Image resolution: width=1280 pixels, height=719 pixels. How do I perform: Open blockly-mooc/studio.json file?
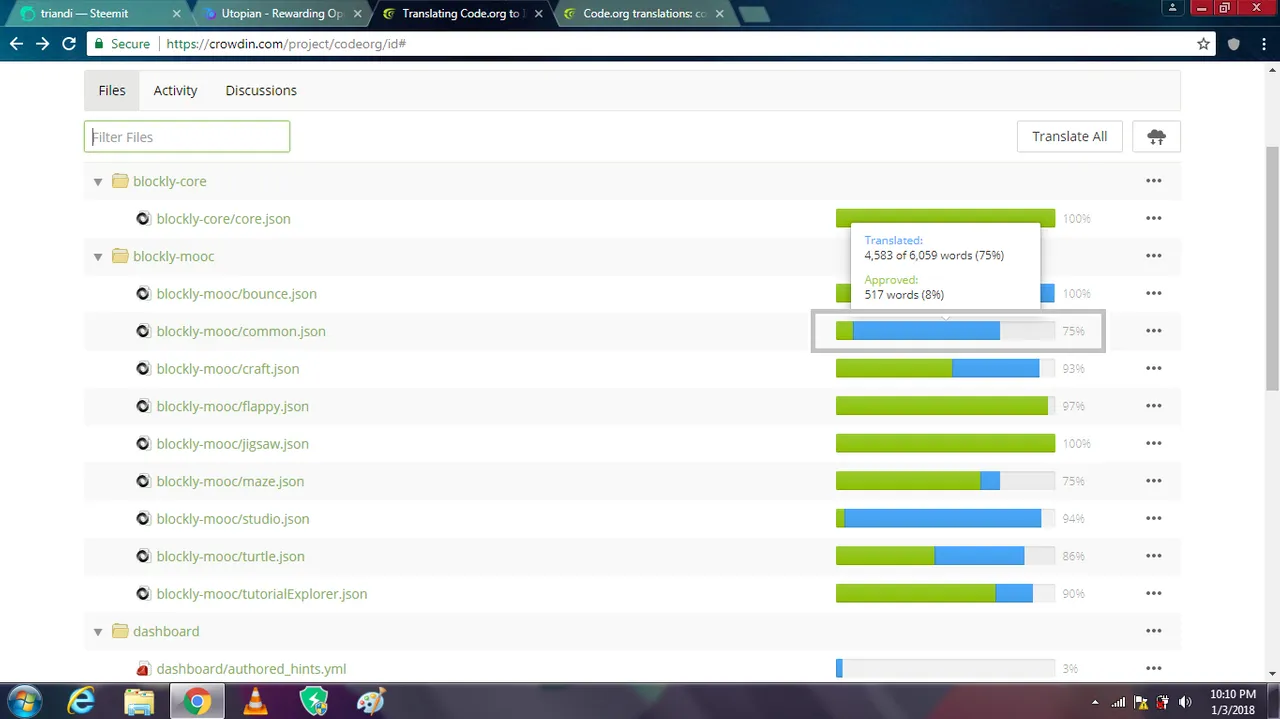233,519
